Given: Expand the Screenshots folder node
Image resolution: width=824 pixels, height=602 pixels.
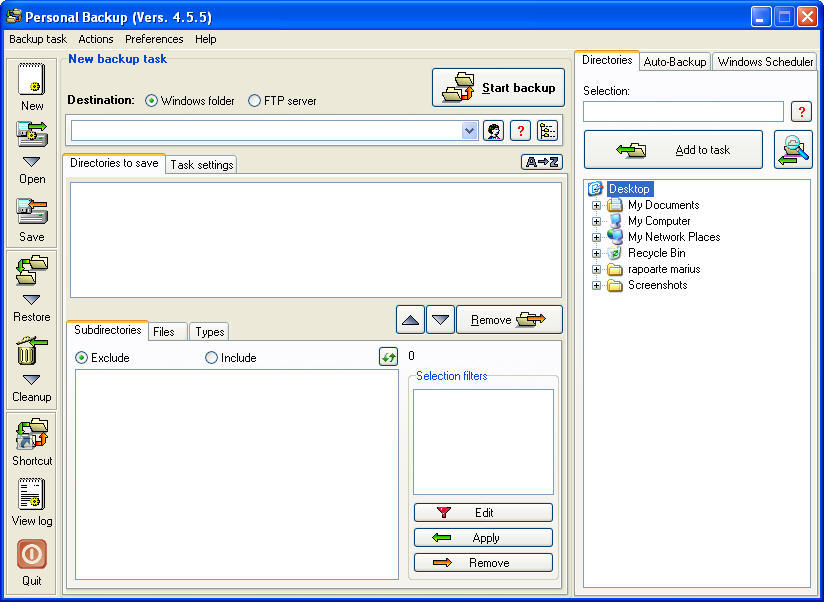Looking at the screenshot, I should click(x=596, y=285).
